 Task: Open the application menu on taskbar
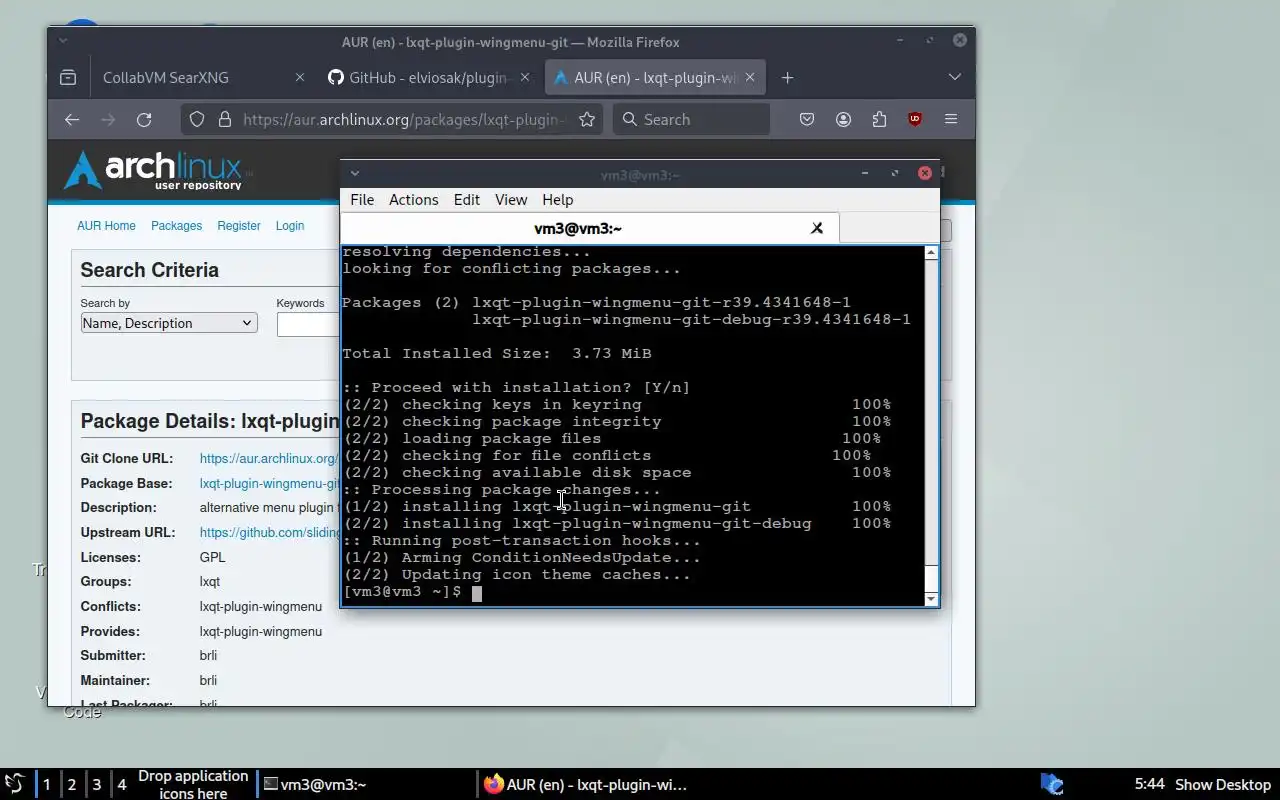pyautogui.click(x=14, y=784)
